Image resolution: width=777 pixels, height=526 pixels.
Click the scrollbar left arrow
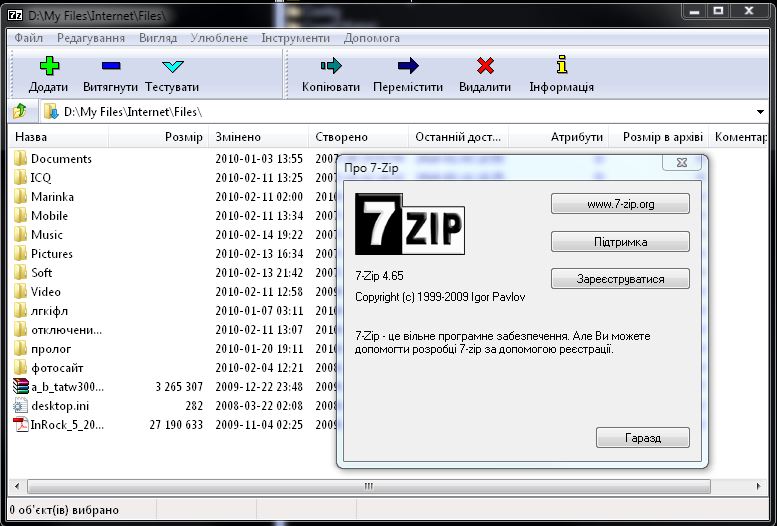[x=17, y=486]
